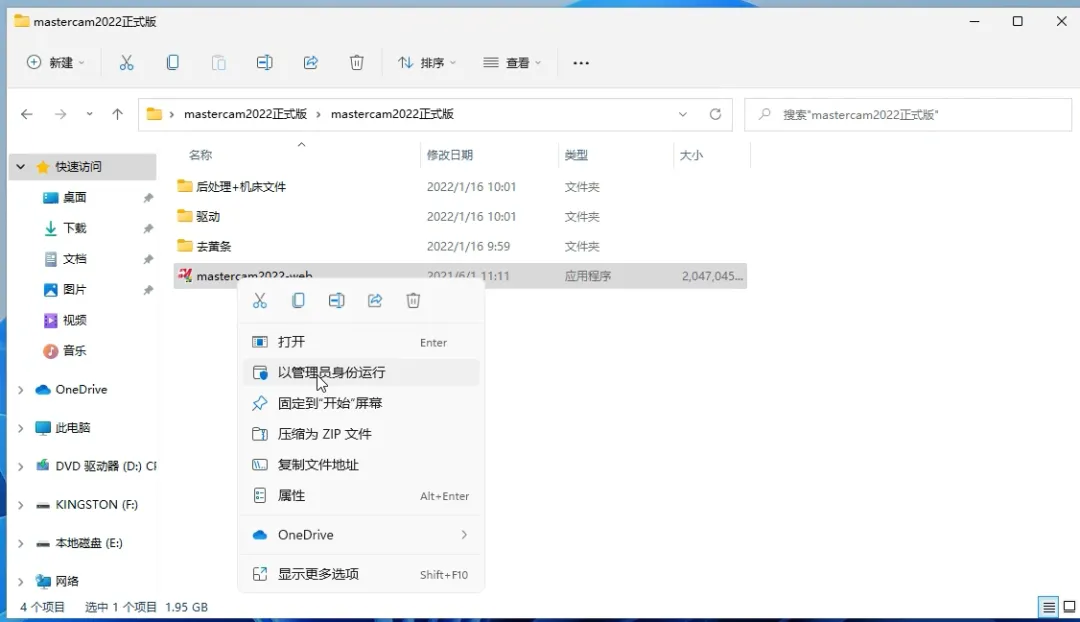The width and height of the screenshot is (1080, 622).
Task: Go up one folder level with the up arrow
Action: (117, 114)
